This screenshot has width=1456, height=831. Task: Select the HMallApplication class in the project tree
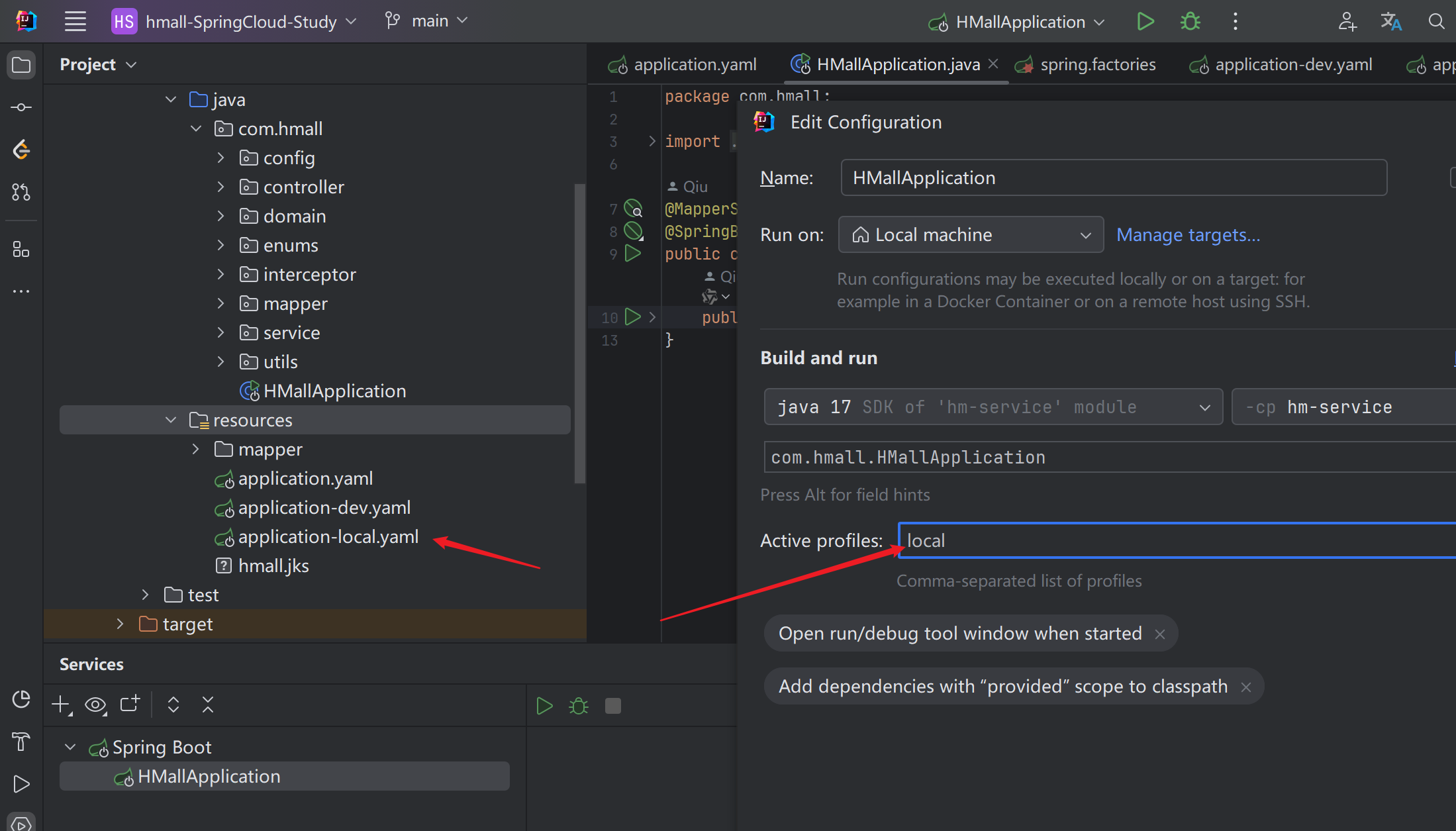point(323,391)
